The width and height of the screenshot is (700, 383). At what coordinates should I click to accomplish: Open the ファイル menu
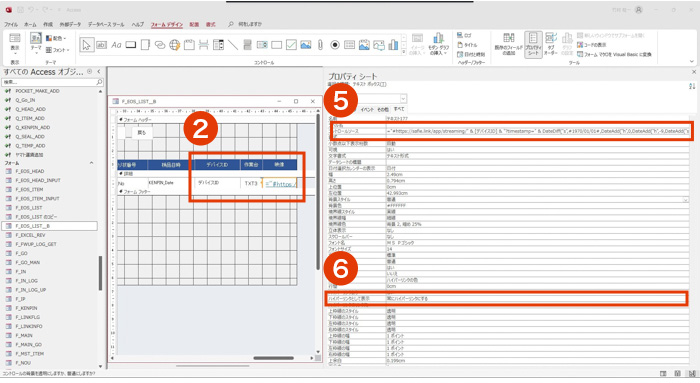(11, 24)
